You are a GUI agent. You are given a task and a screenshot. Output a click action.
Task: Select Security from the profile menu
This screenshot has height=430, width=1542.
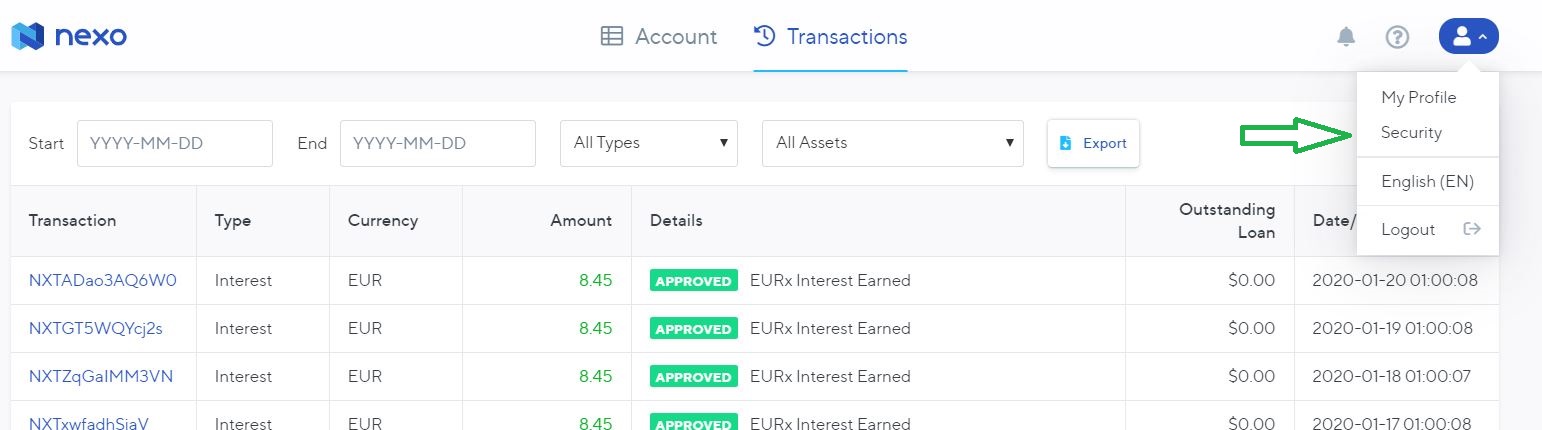click(1411, 132)
